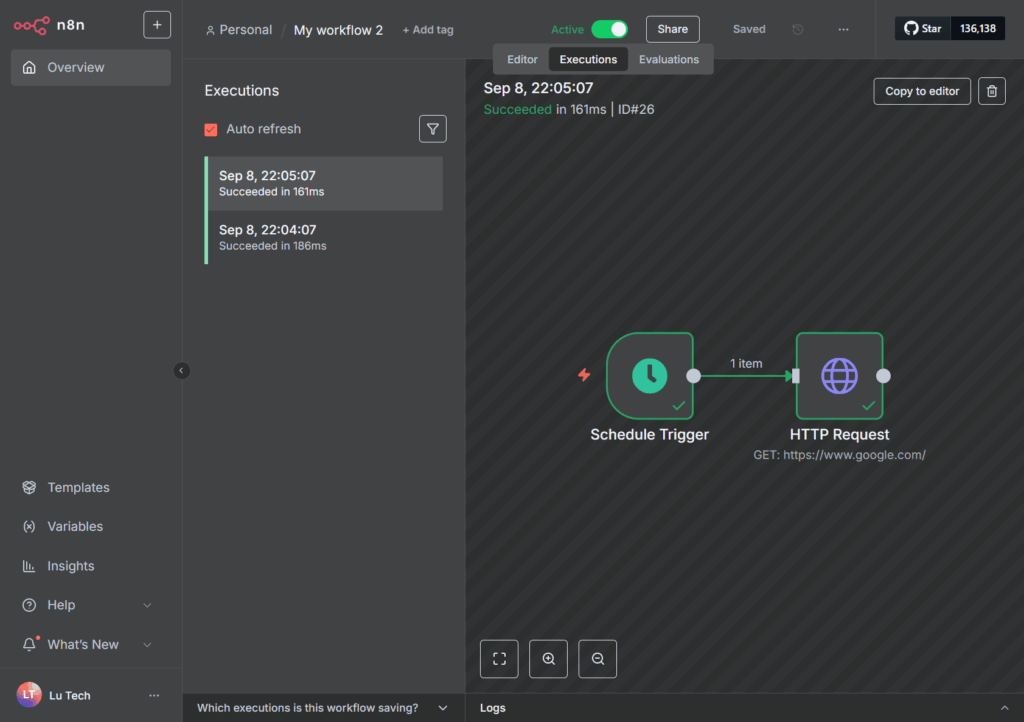1024x722 pixels.
Task: Collapse the sidebar with the arrow handle
Action: (181, 370)
